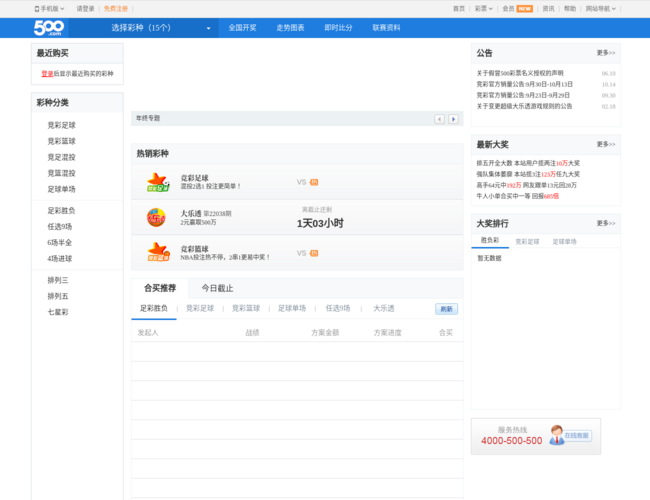Select the 足球单场 tab in 大奖排行

565,242
